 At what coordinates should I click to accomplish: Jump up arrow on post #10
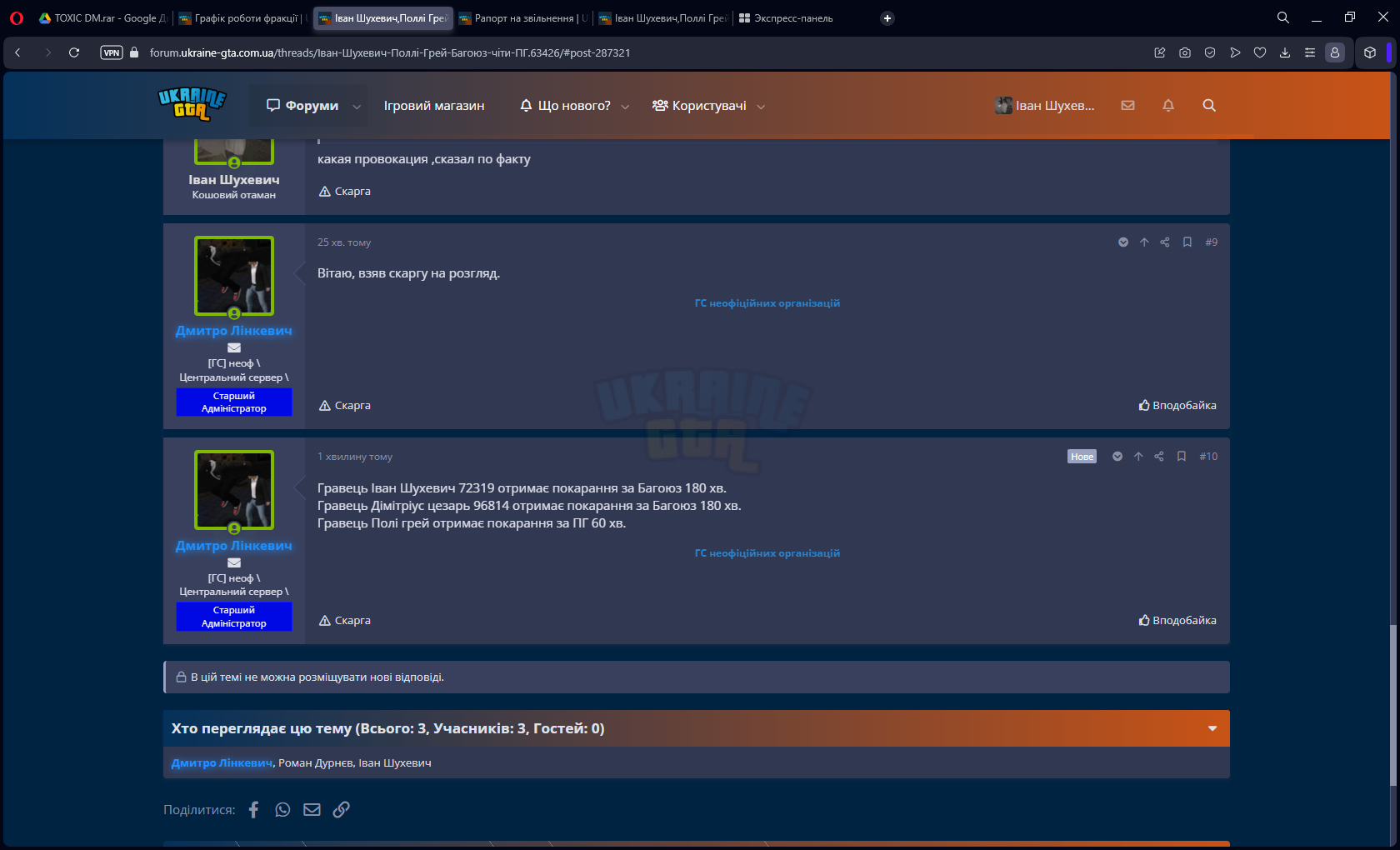[x=1138, y=457]
